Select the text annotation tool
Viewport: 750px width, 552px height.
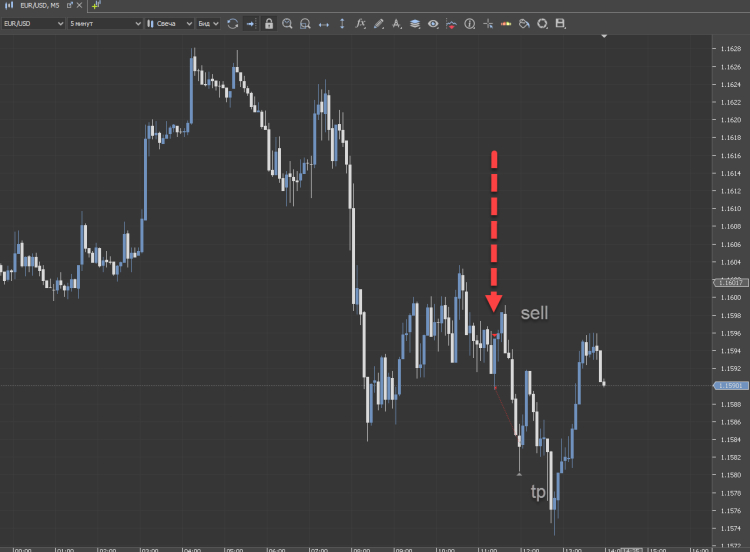(x=397, y=23)
